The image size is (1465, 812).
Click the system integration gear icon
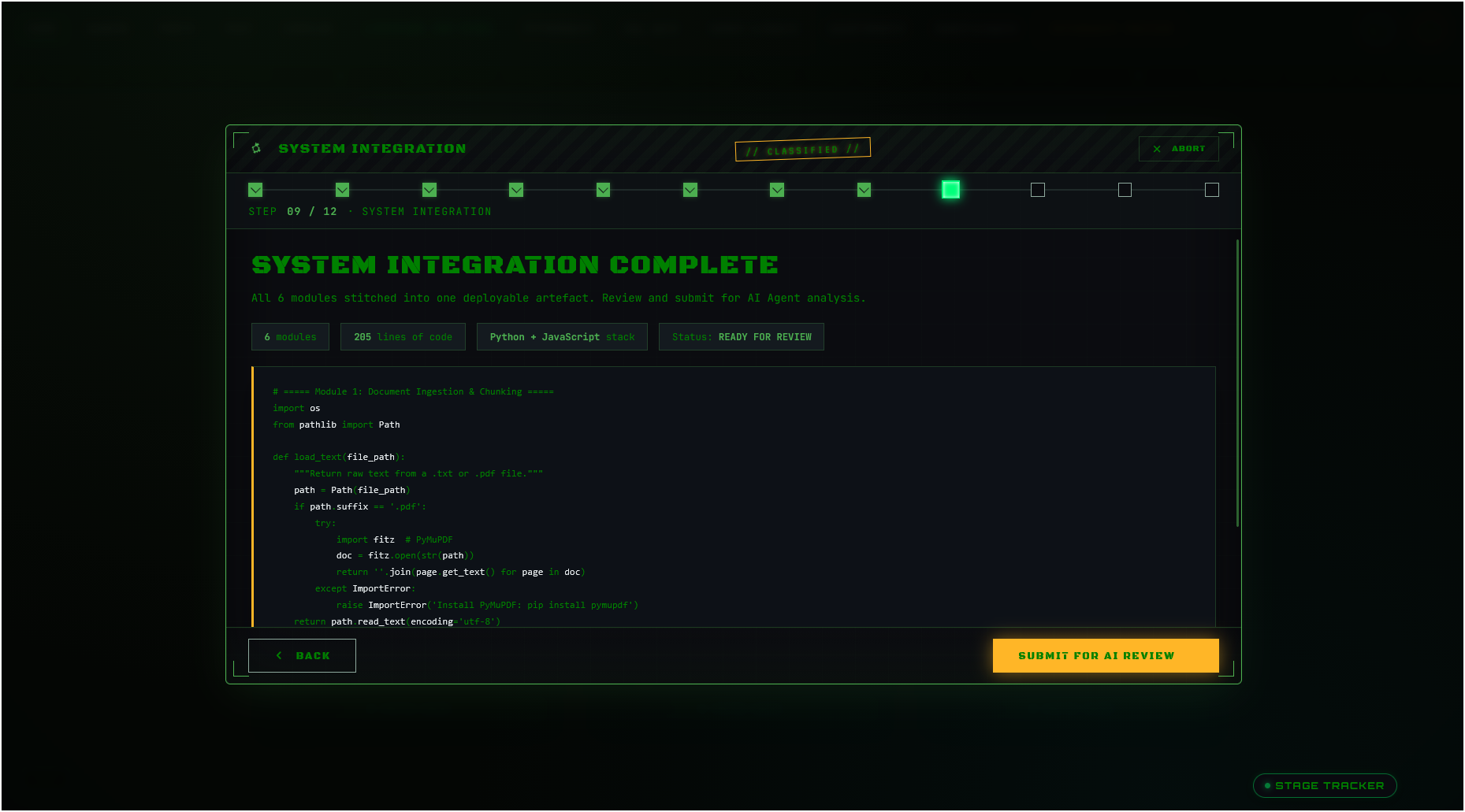pos(256,148)
